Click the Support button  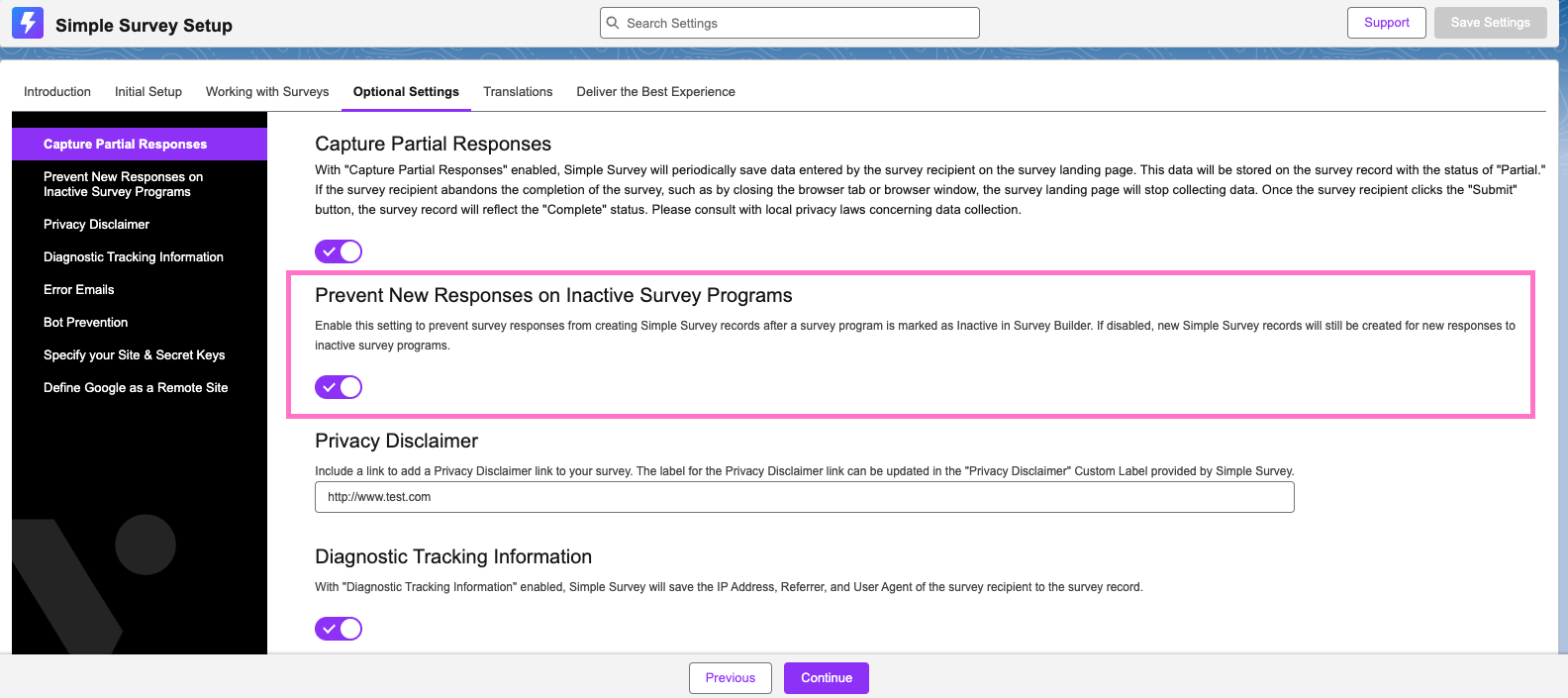click(x=1387, y=23)
